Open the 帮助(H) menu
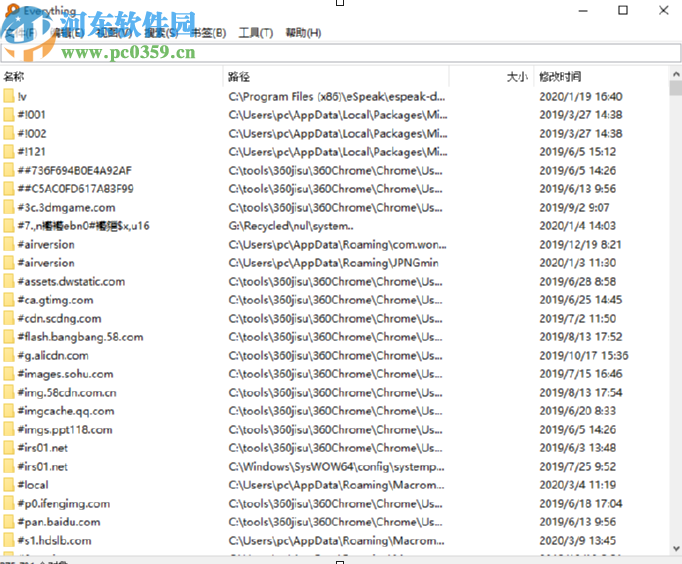This screenshot has height=564, width=682. [303, 33]
